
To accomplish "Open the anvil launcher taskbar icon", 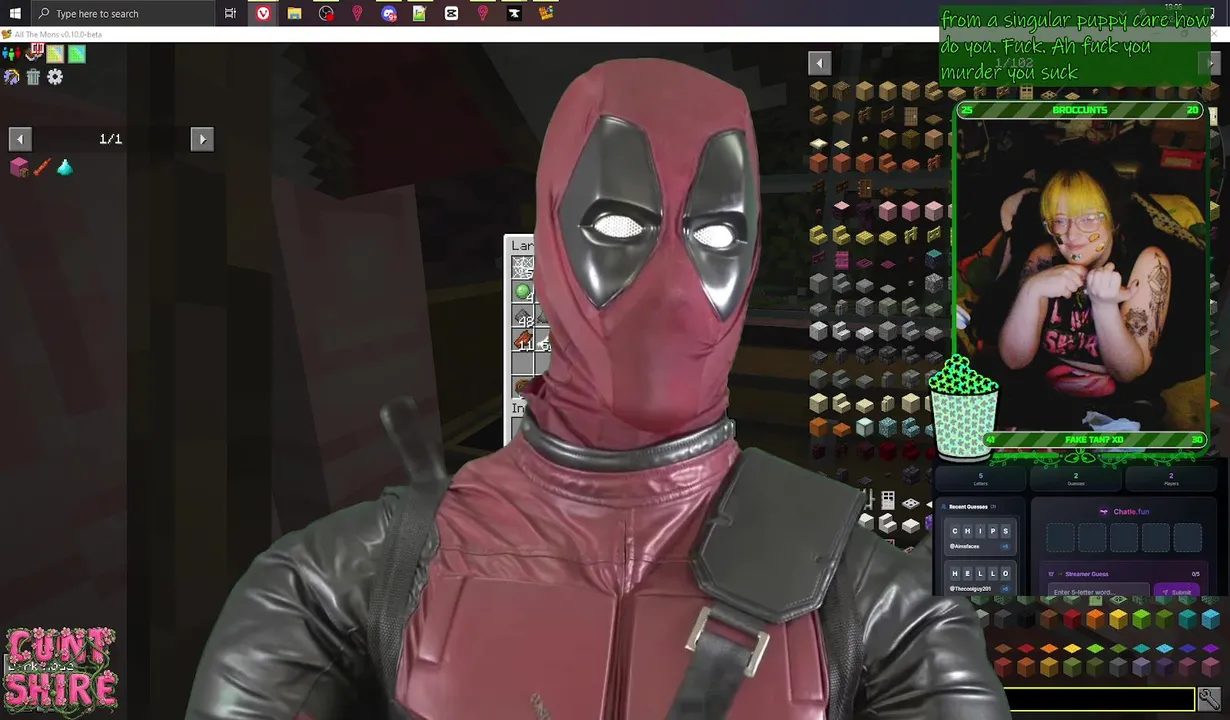I will coord(514,13).
